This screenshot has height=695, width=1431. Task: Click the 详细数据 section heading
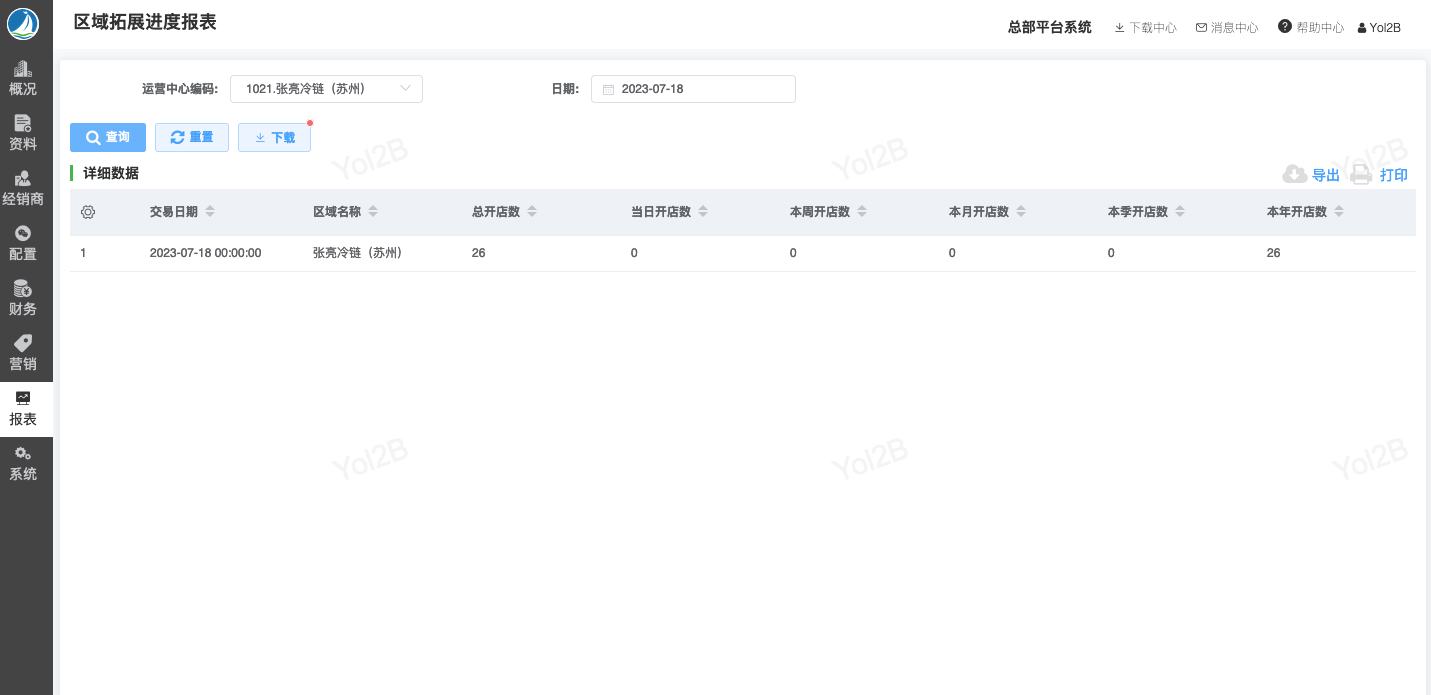[111, 173]
